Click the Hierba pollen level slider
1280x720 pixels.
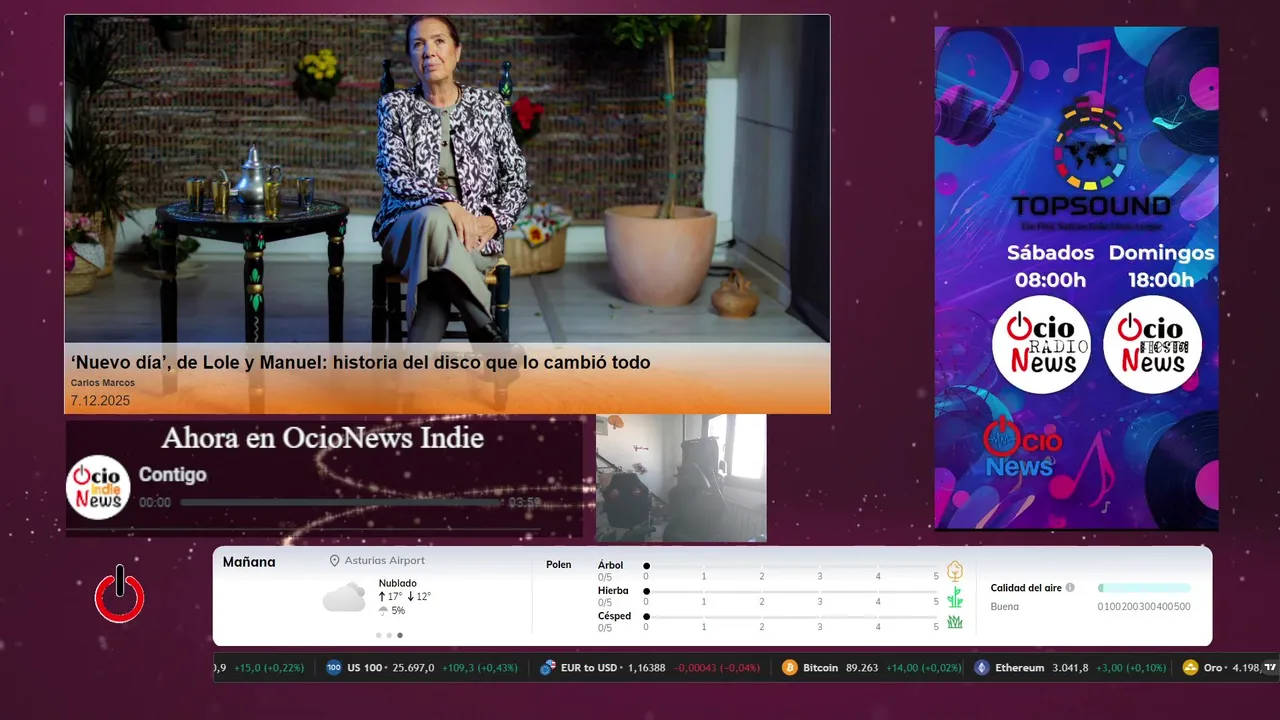792,591
